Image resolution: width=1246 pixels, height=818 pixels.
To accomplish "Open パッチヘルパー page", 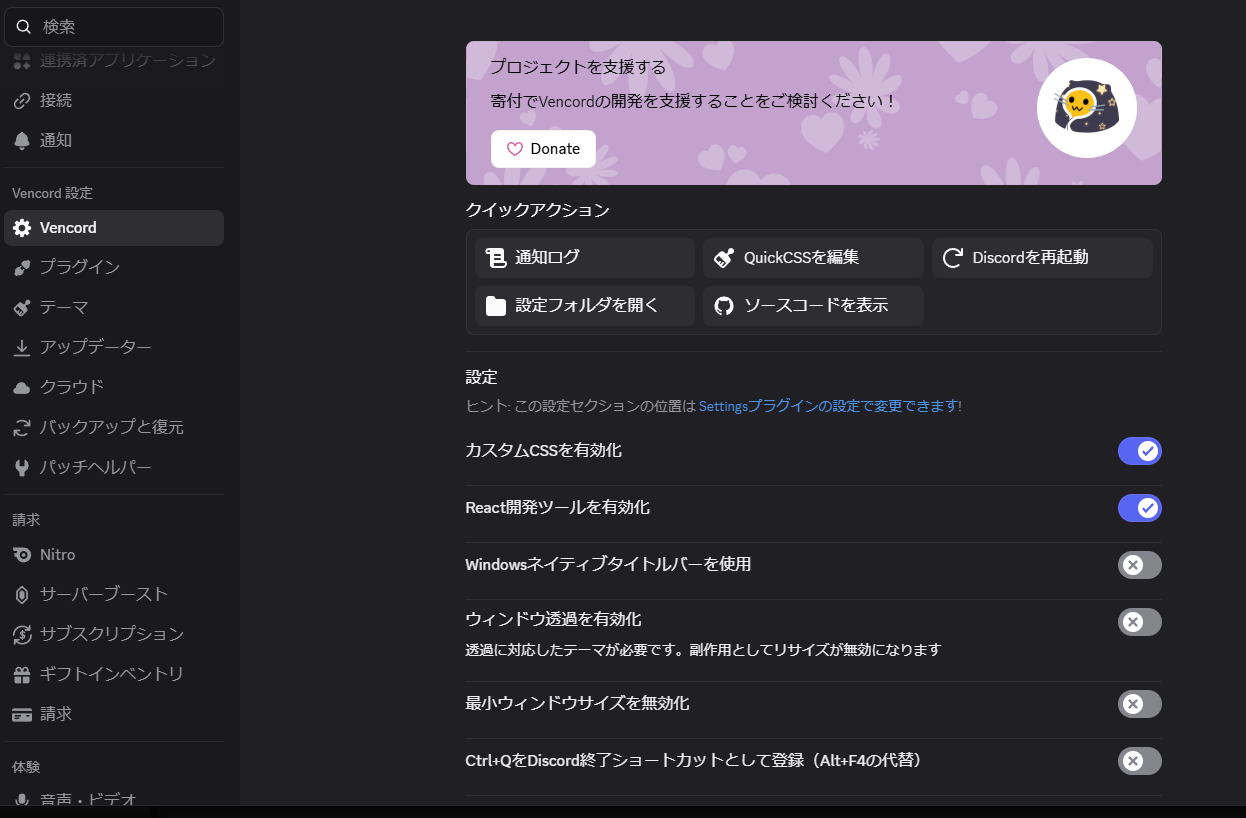I will [x=114, y=468].
